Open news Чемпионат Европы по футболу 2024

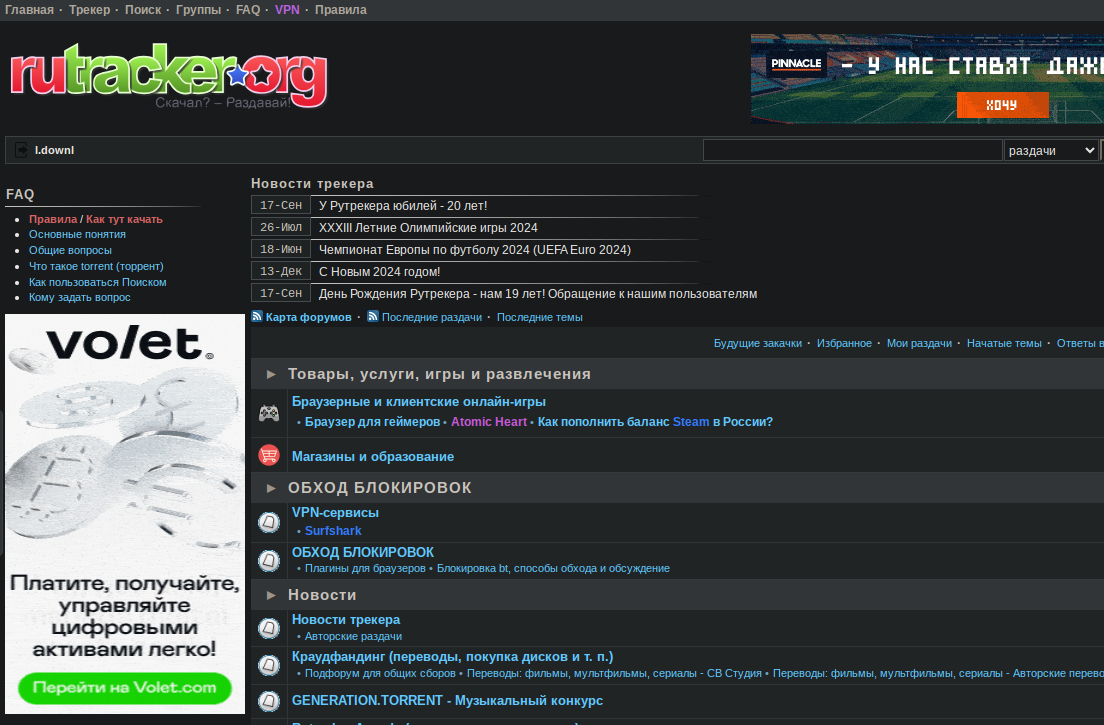[475, 250]
